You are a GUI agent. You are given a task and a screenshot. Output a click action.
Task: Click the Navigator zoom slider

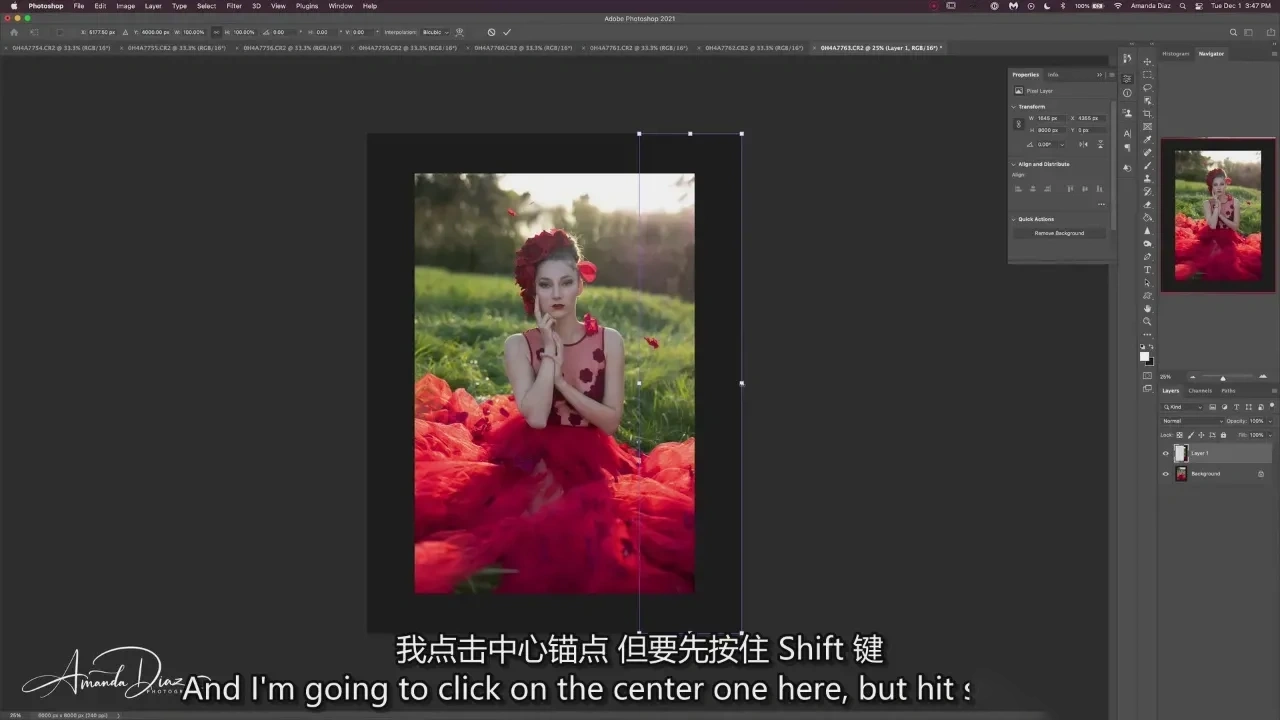click(1223, 377)
